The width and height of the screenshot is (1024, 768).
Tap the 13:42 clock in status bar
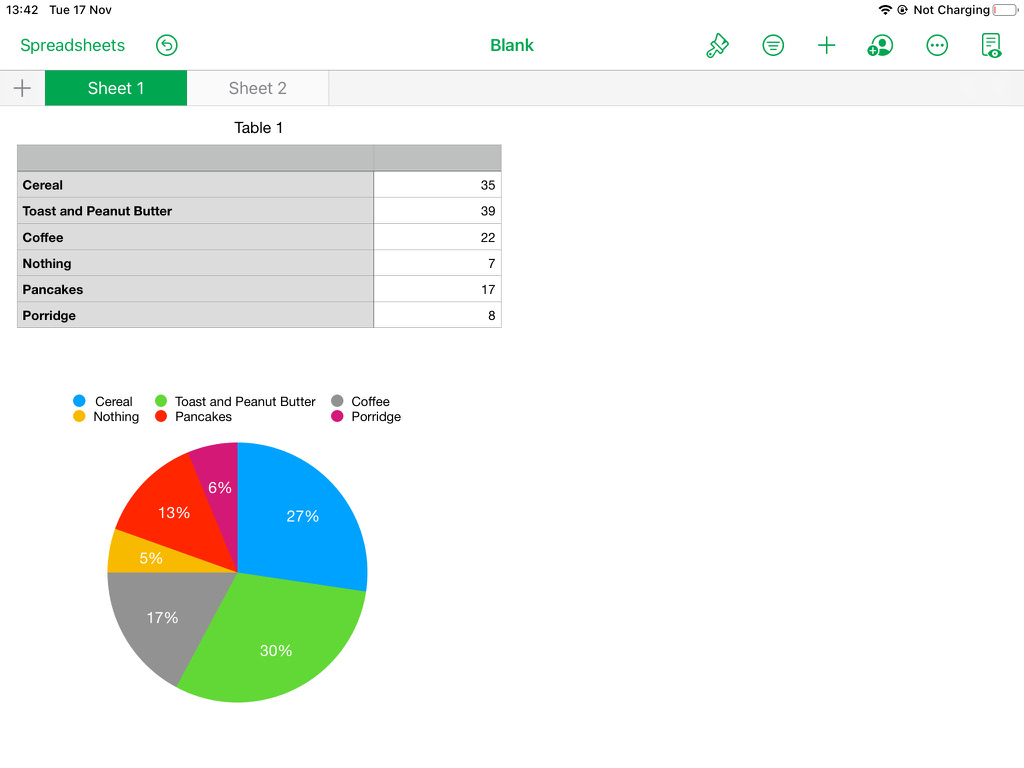(22, 10)
